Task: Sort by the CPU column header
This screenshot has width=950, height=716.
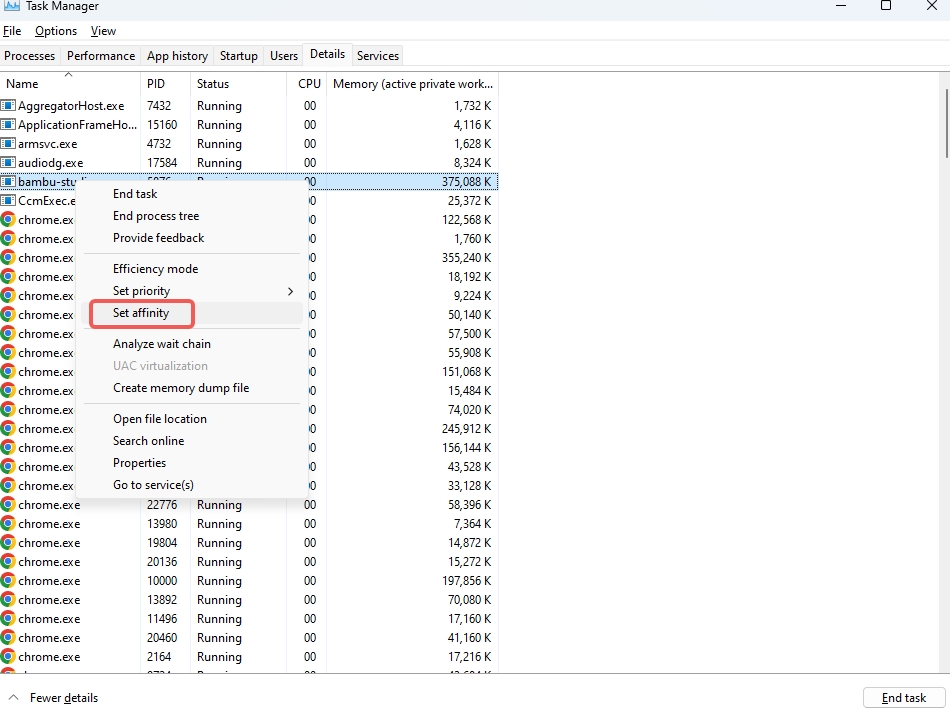Action: 307,84
